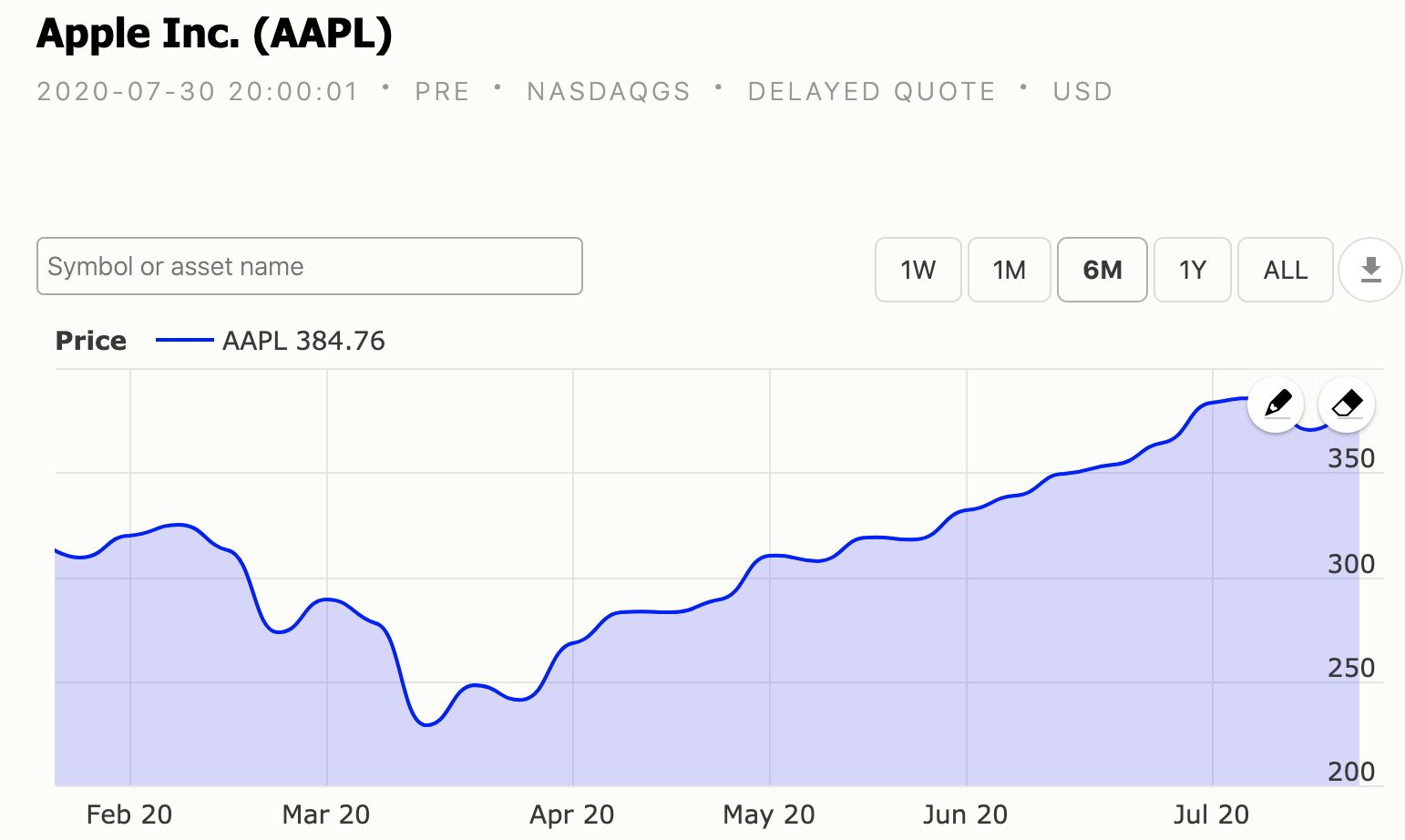
Task: Click the May 20 axis label
Action: tap(769, 814)
